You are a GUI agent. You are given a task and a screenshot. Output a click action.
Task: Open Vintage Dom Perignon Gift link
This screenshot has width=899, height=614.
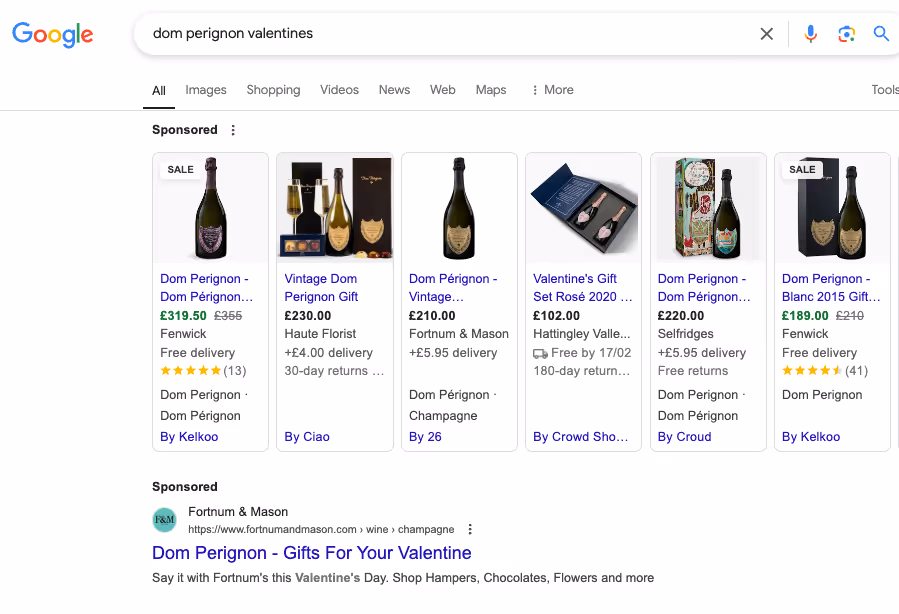321,288
